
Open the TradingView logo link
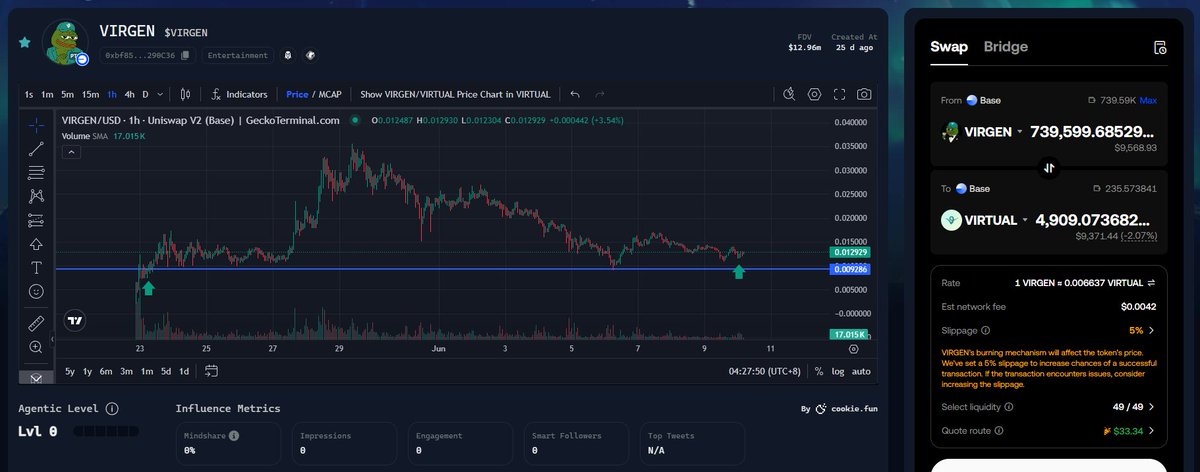74,321
